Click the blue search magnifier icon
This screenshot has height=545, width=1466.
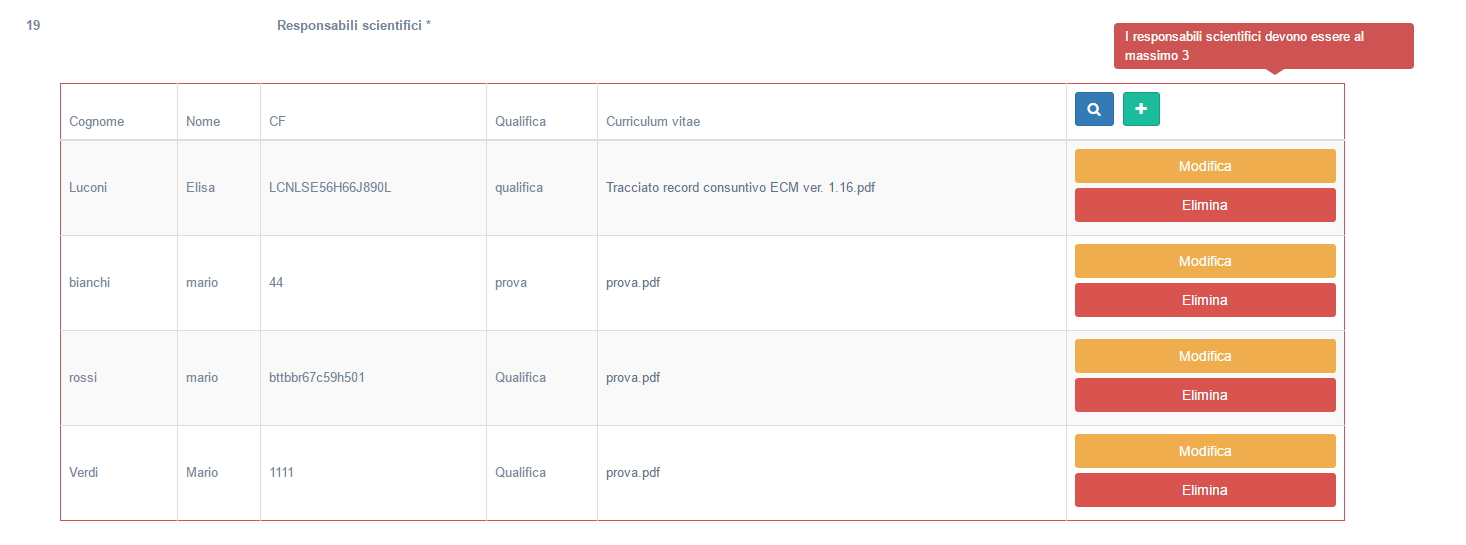(x=1094, y=109)
